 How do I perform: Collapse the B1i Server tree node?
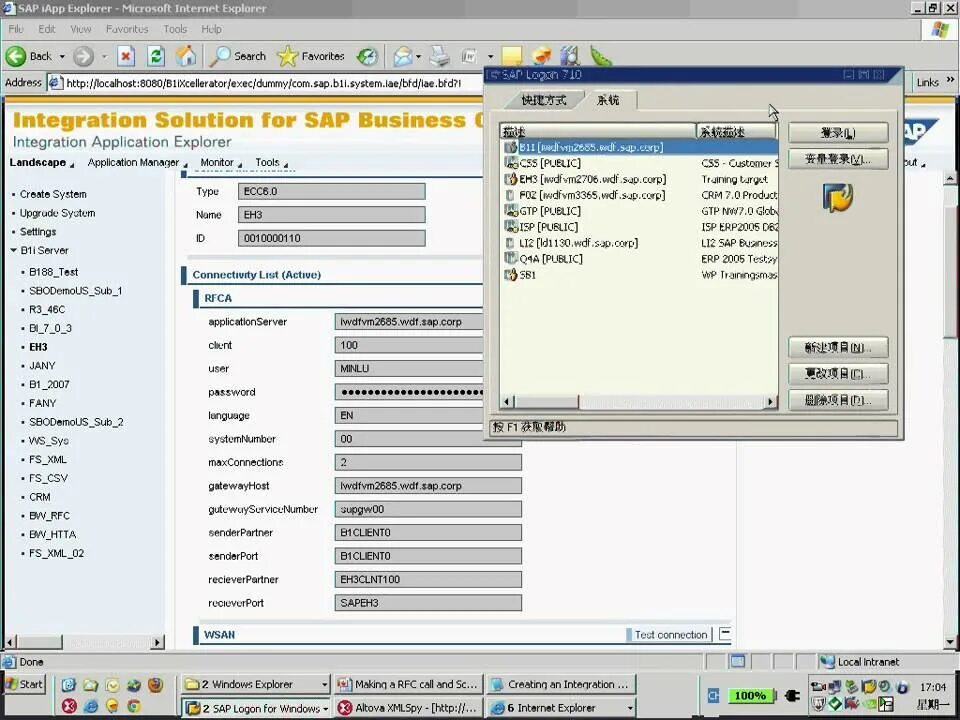point(13,250)
